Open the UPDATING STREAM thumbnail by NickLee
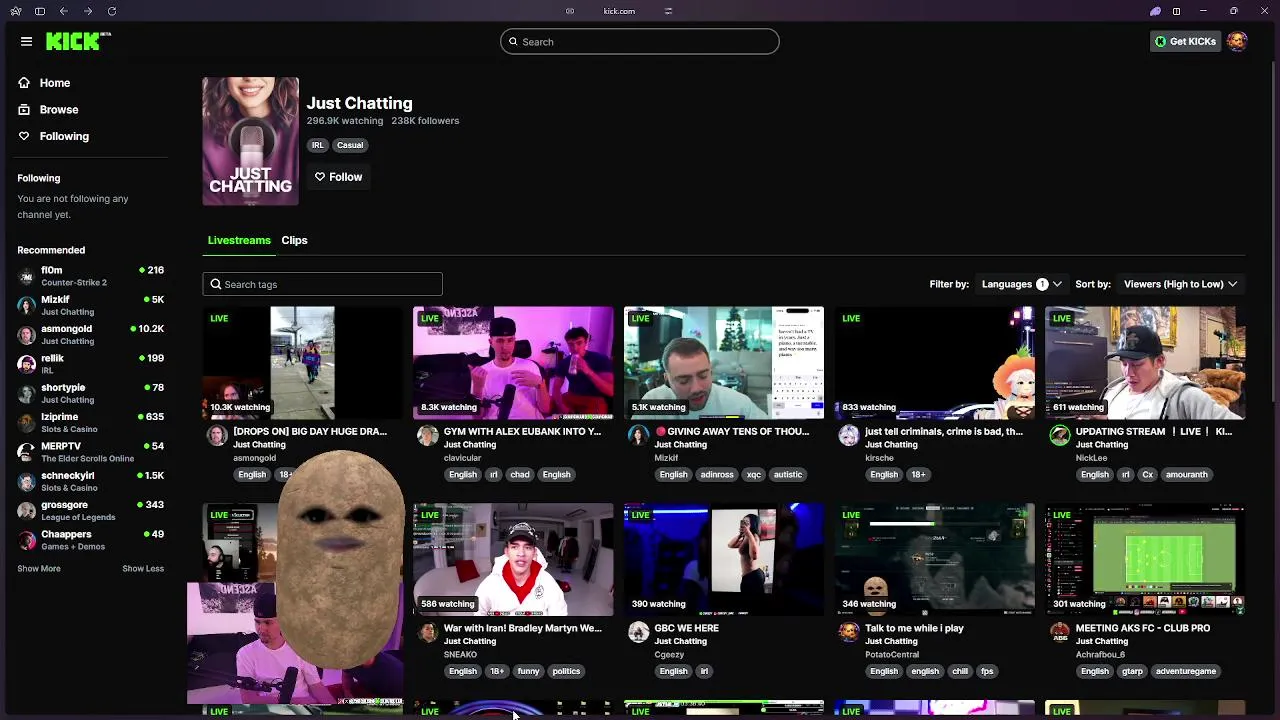1280x720 pixels. pyautogui.click(x=1145, y=363)
